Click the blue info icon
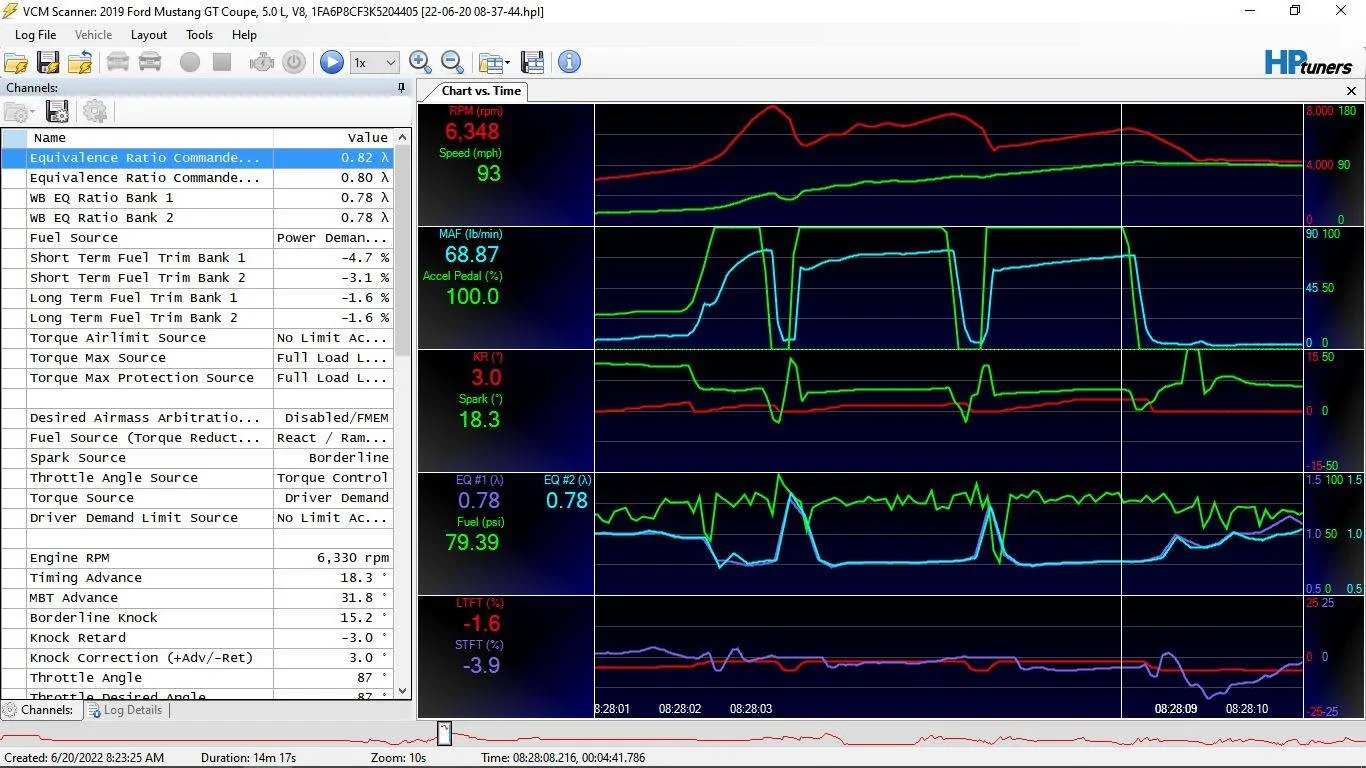Image resolution: width=1366 pixels, height=768 pixels. (569, 62)
